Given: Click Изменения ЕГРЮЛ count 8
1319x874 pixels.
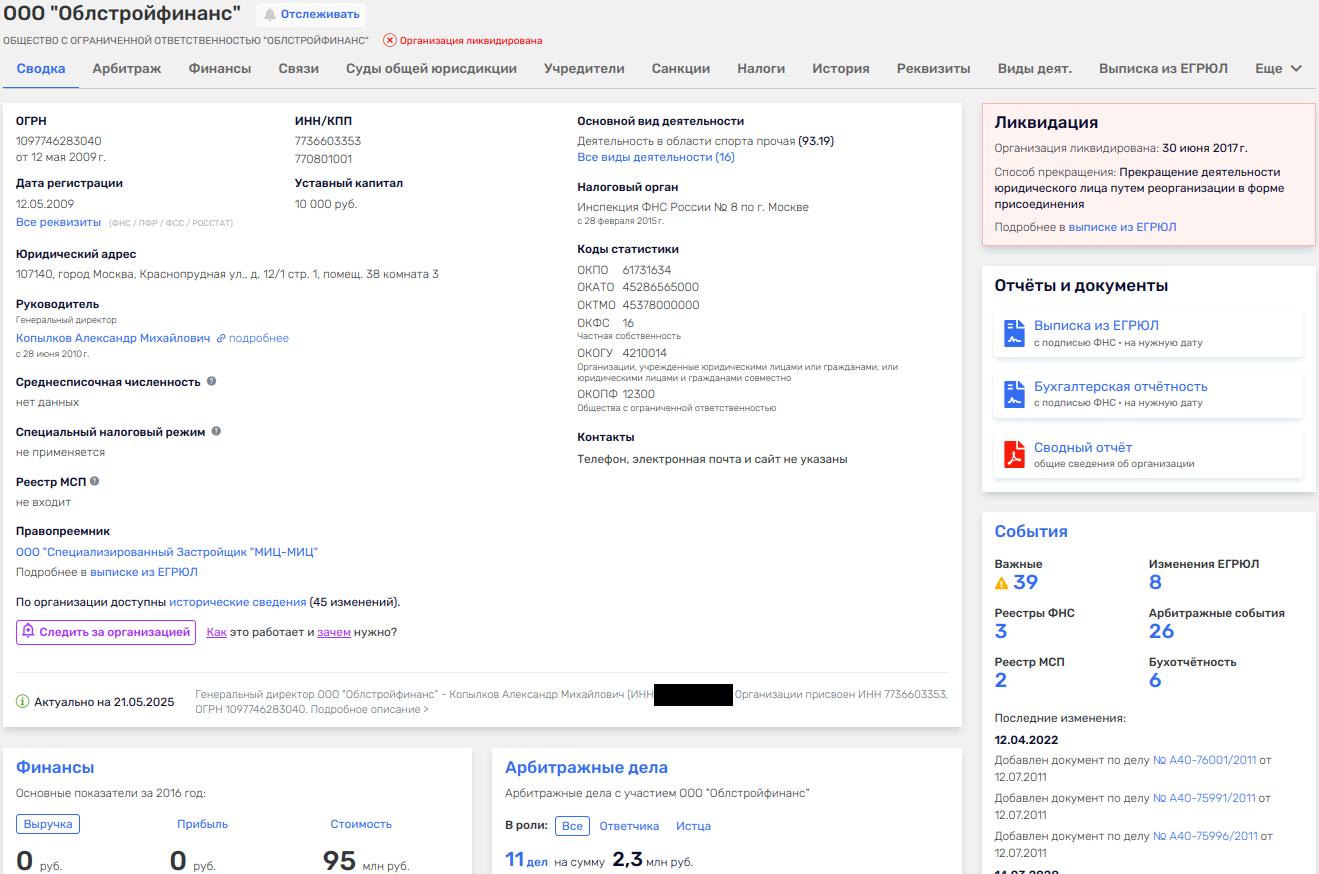Looking at the screenshot, I should point(1155,582).
